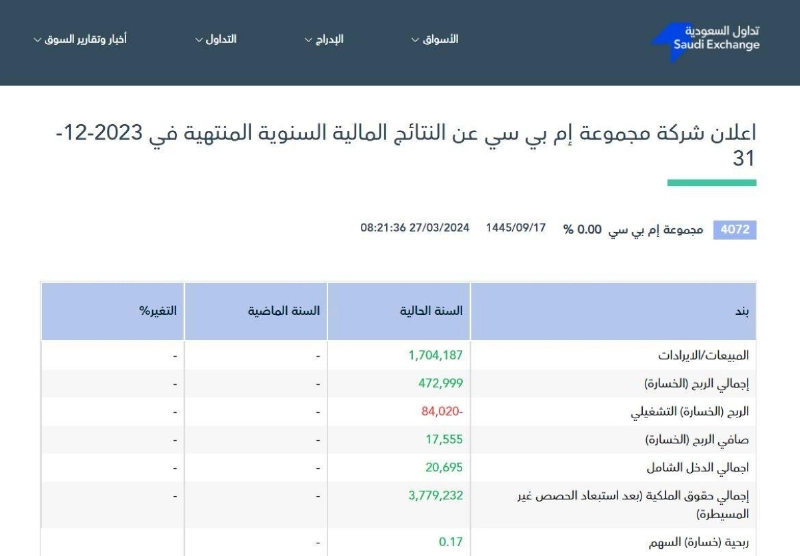Select row label ربحية (خسارة) السهم
This screenshot has width=800, height=556.
point(699,543)
